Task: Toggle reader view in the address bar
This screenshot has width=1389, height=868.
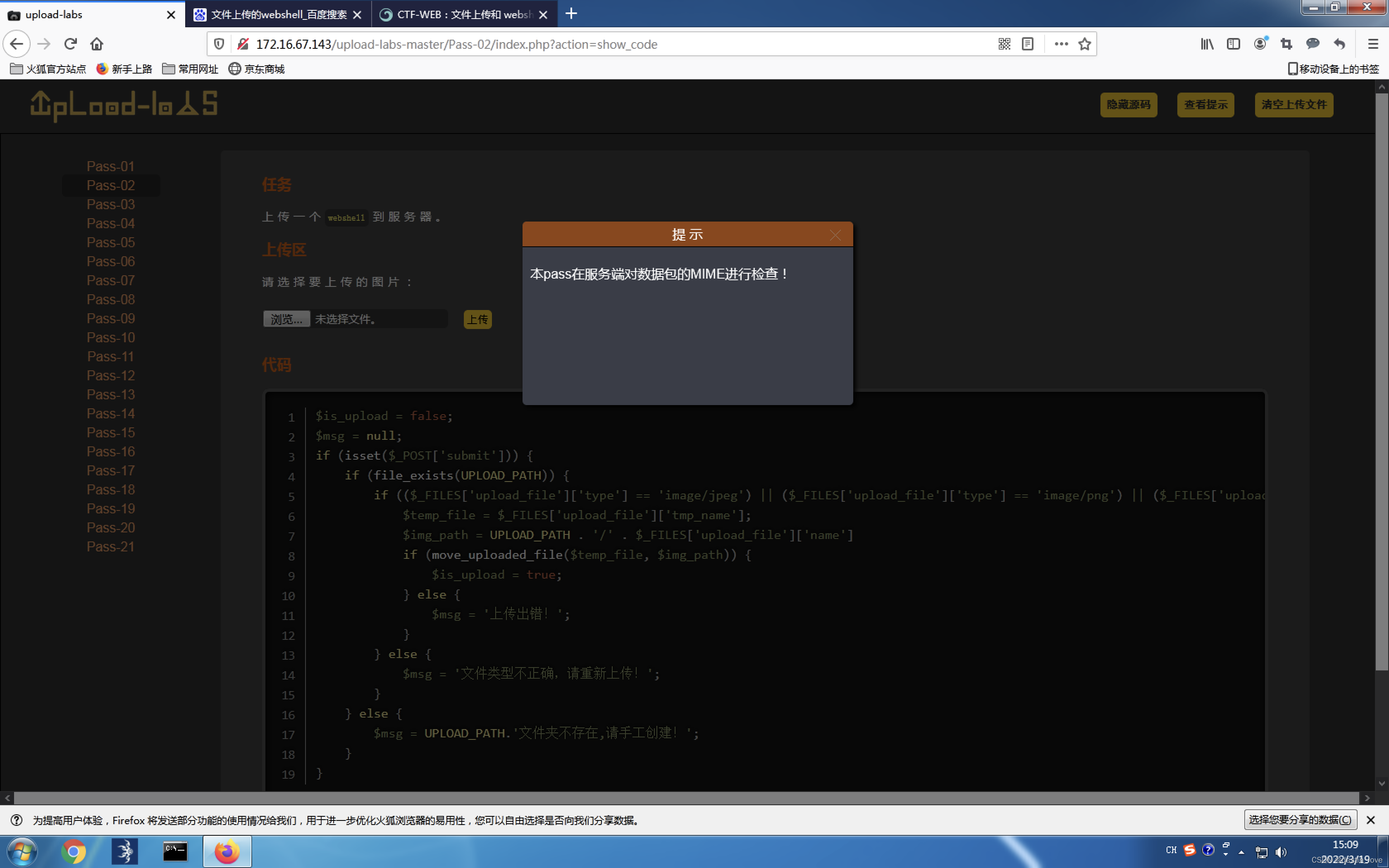Action: point(1027,44)
